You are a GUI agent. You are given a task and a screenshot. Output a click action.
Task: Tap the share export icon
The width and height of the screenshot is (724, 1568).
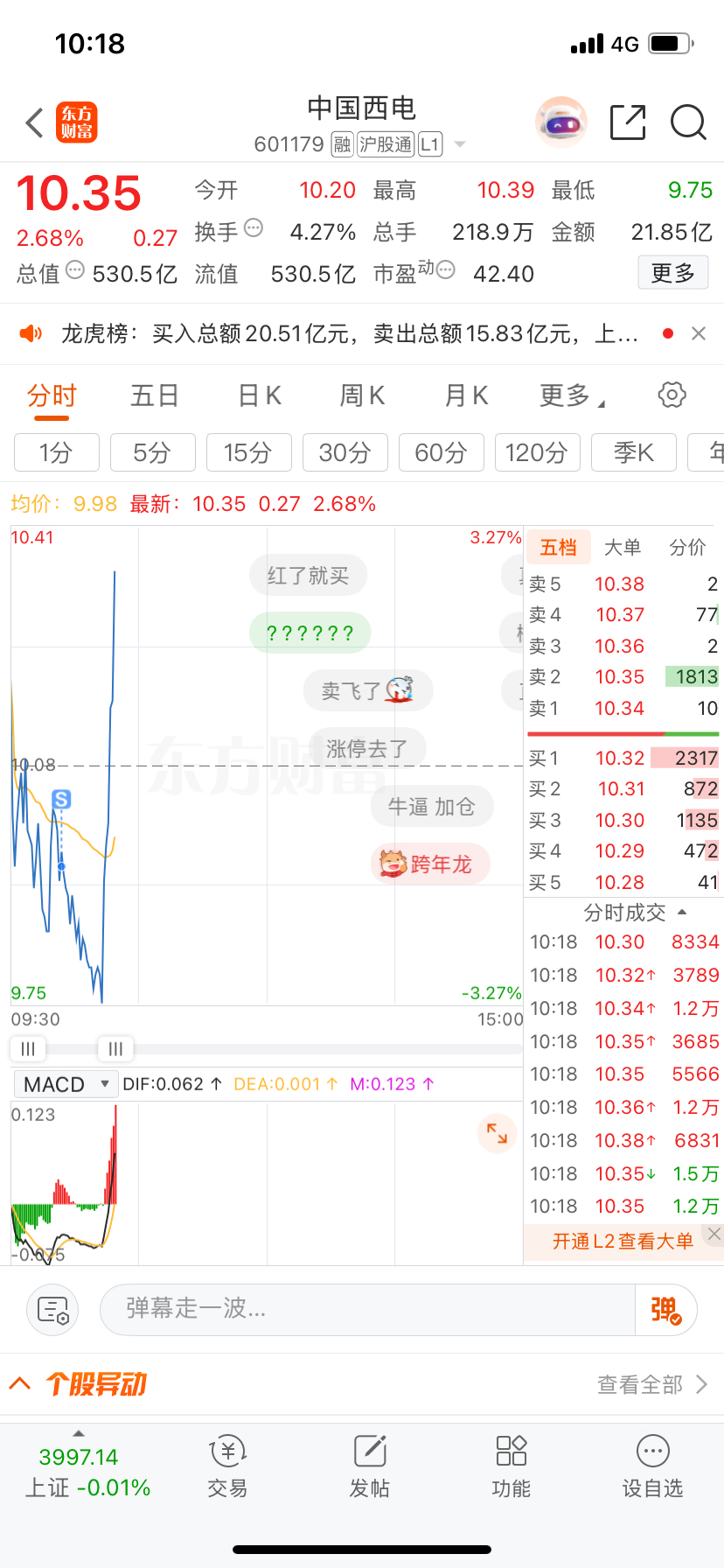click(628, 122)
